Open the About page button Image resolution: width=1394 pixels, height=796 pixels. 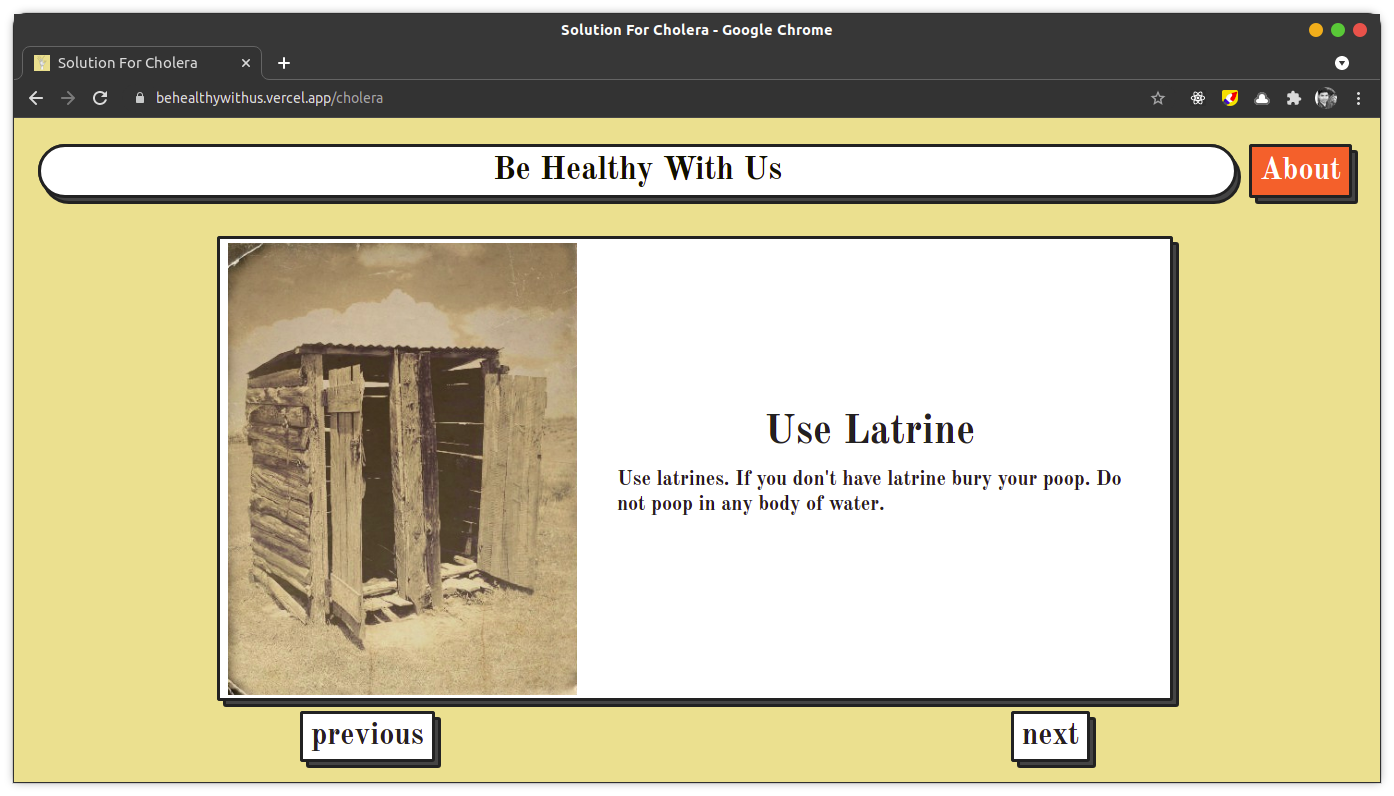pyautogui.click(x=1300, y=170)
